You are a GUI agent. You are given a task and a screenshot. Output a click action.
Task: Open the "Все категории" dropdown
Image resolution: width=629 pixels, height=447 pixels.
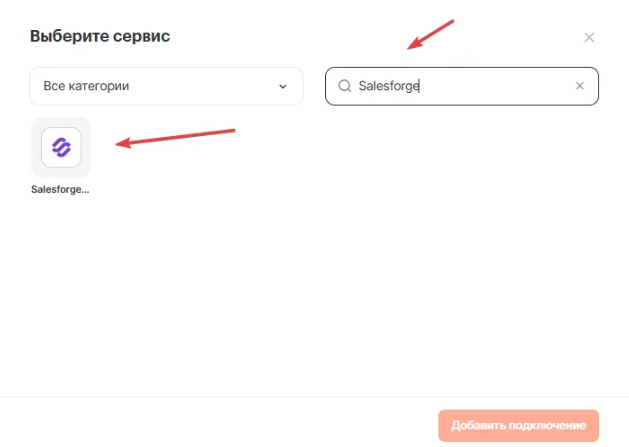coord(166,86)
